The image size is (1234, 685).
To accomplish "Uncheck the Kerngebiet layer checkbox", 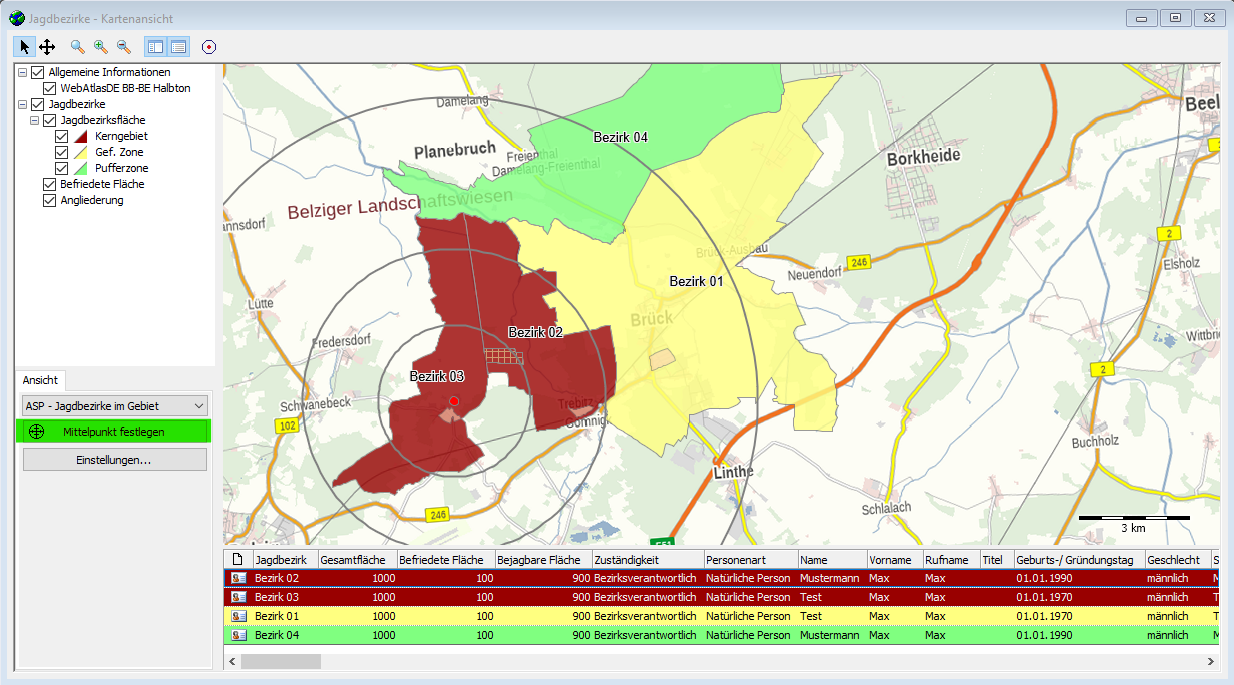I will (x=62, y=136).
